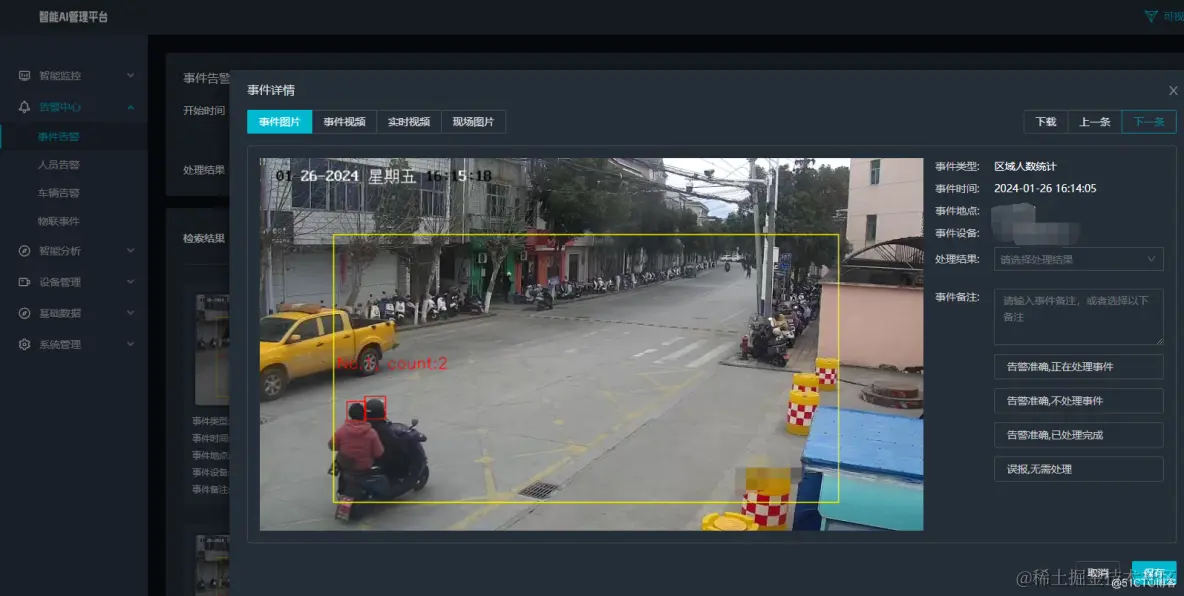
Task: Click the street camera event image
Action: pos(591,344)
